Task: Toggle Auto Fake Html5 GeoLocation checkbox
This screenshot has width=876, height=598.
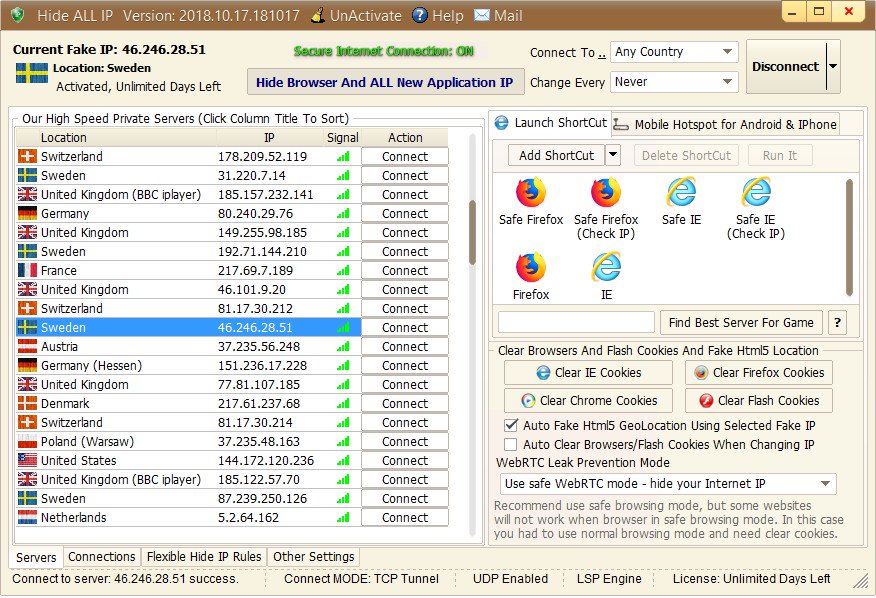Action: (511, 425)
